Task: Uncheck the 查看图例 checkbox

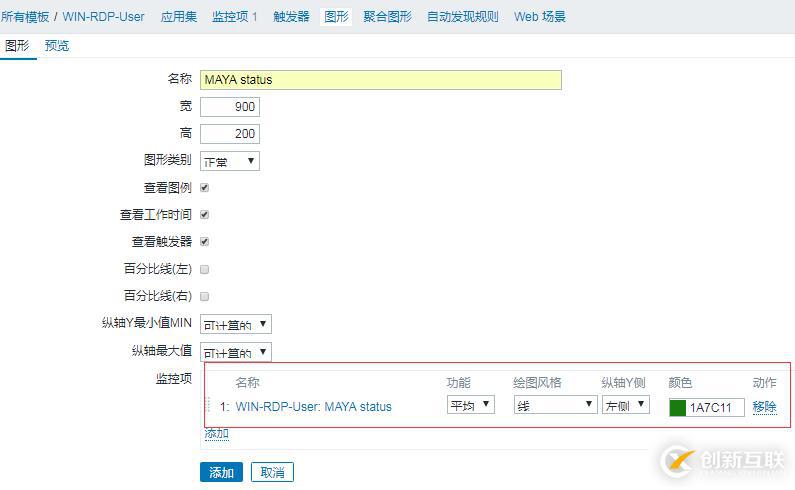Action: pos(205,188)
